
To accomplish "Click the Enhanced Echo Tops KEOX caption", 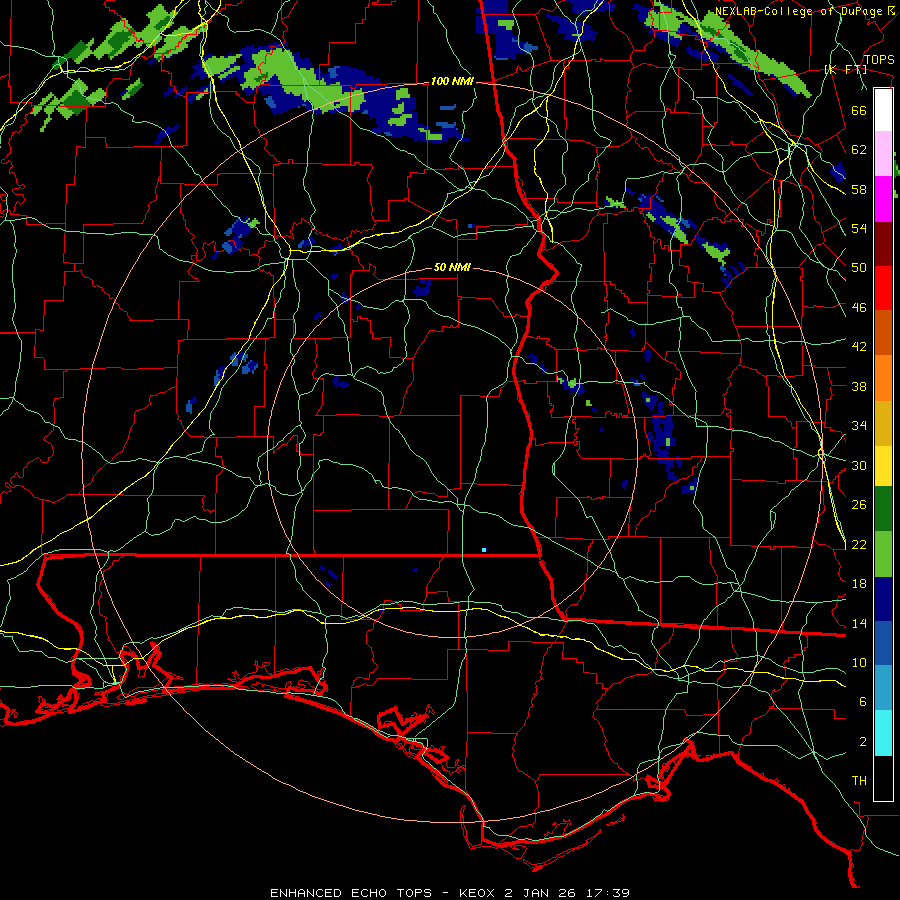I will tap(450, 893).
